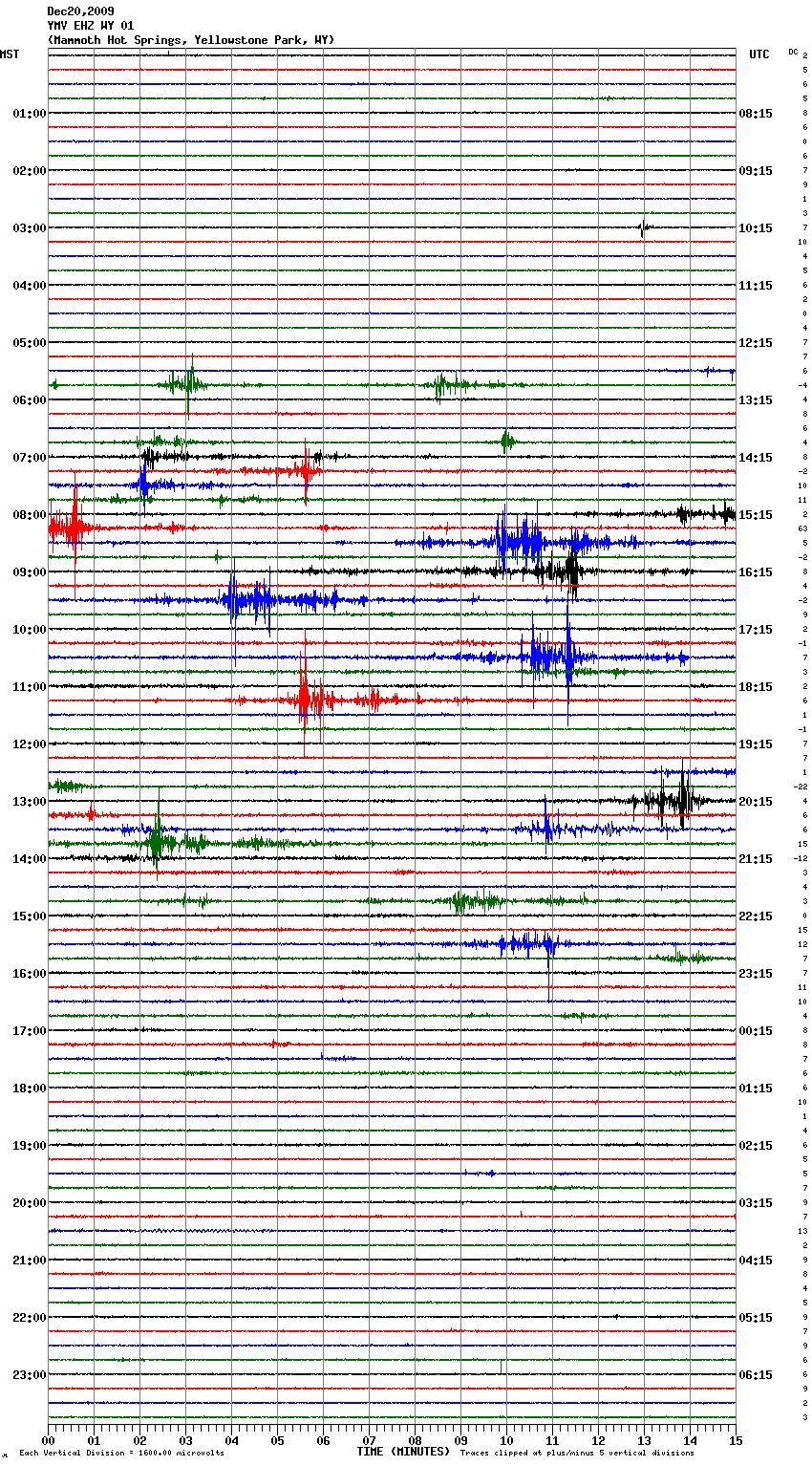The image size is (812, 1466).
Task: Select the "12:00" MST time label
Action: click(x=30, y=744)
